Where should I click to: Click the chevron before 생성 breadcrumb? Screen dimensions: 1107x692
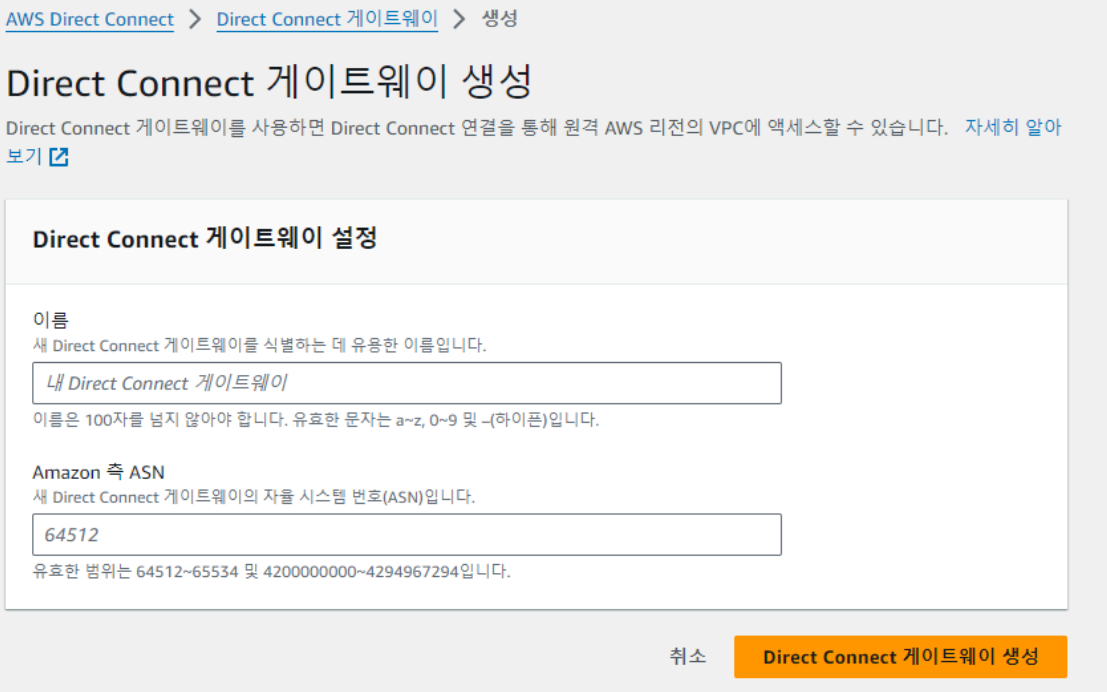[459, 19]
